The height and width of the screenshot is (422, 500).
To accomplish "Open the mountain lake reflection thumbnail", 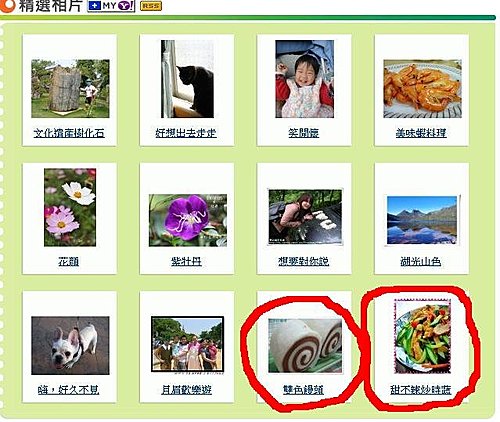I will [x=422, y=220].
